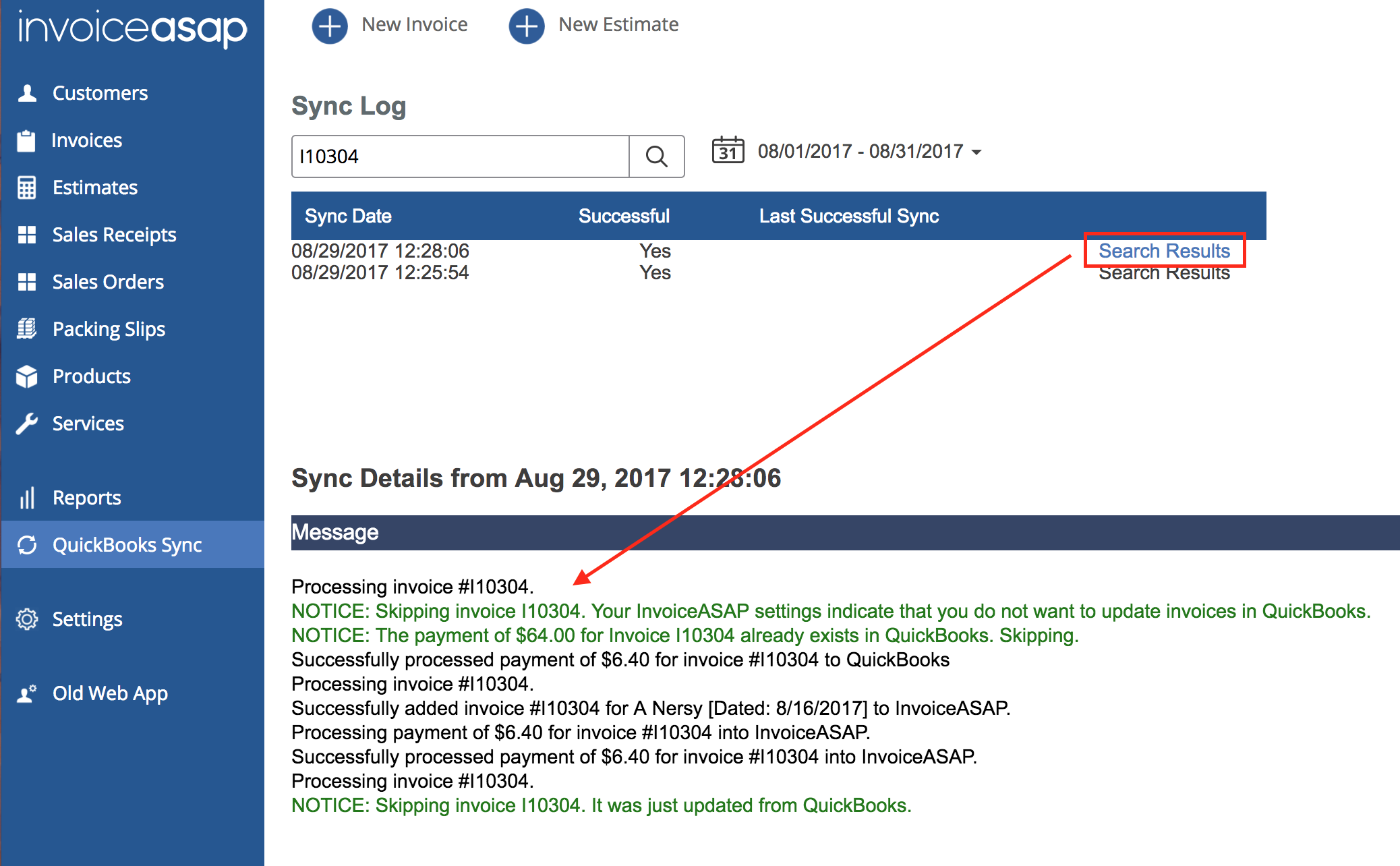The image size is (1400, 866).
Task: Go to Sales Receipts in sidebar
Action: [x=114, y=235]
